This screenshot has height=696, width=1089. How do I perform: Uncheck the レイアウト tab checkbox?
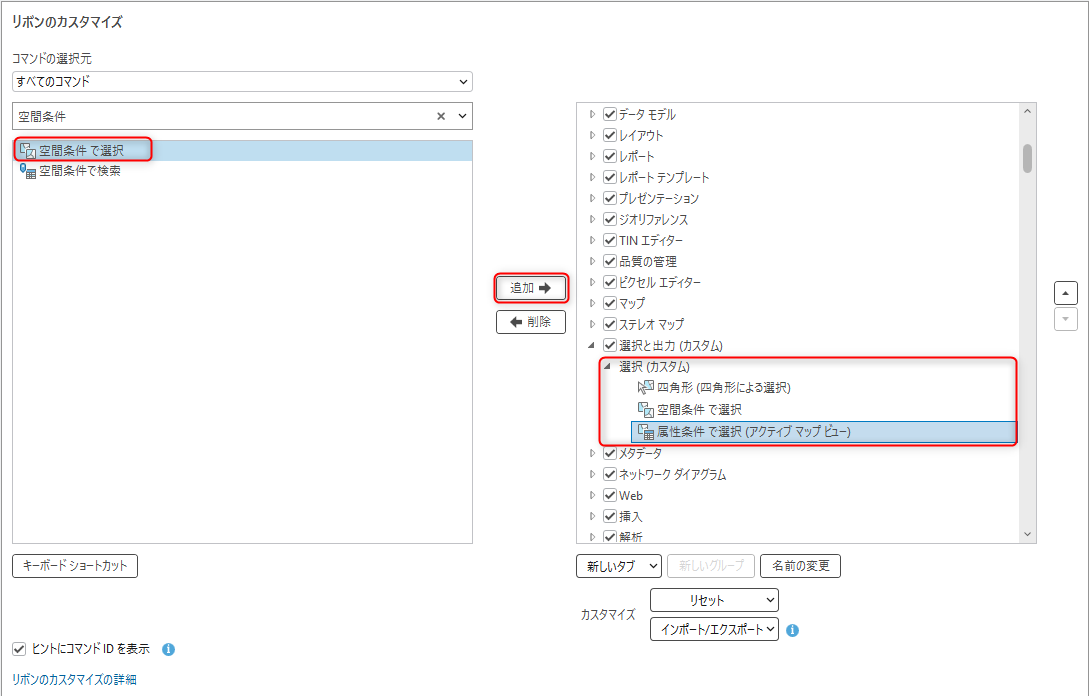click(x=610, y=135)
